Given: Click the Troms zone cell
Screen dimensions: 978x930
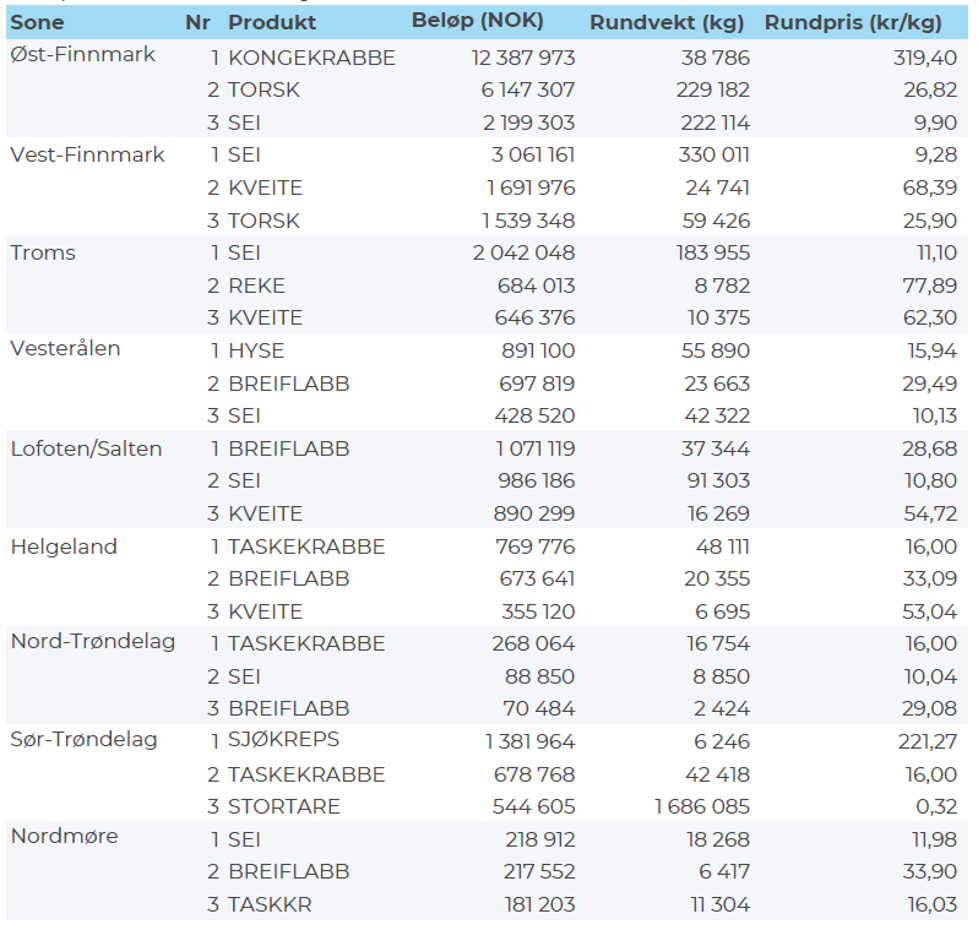Looking at the screenshot, I should pos(43,252).
